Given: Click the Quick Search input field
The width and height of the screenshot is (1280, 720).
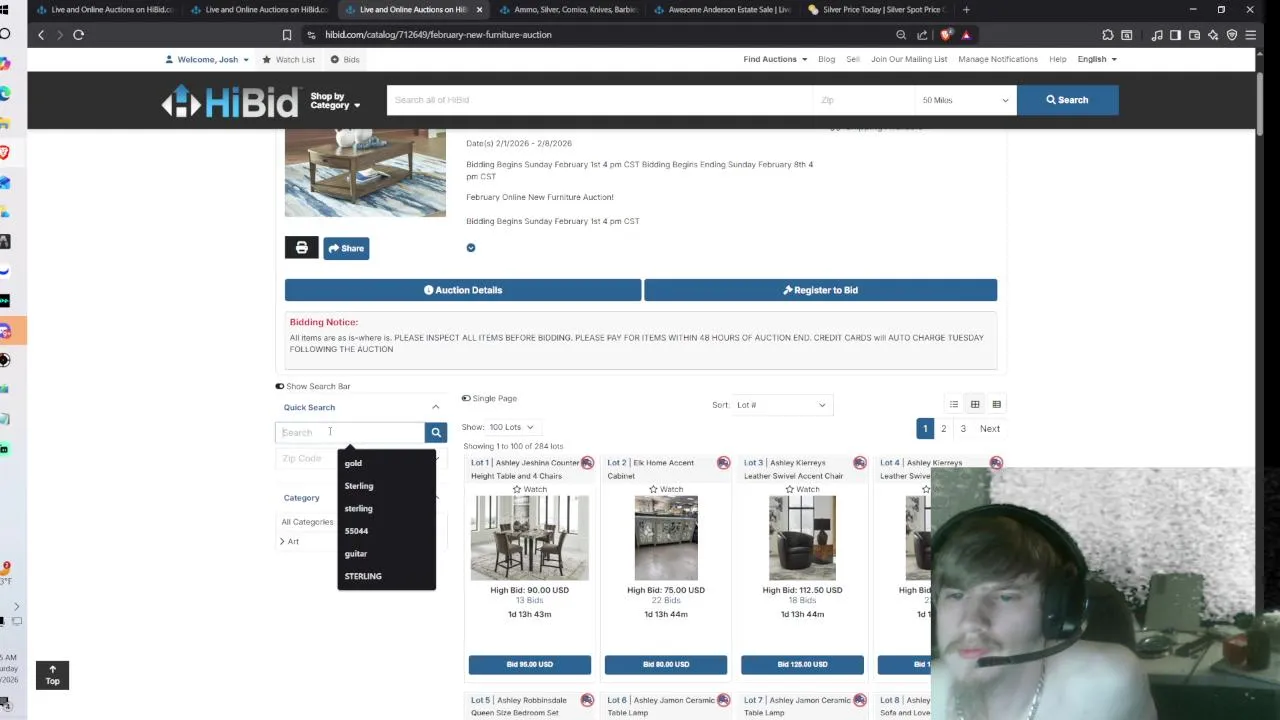Looking at the screenshot, I should 350,432.
